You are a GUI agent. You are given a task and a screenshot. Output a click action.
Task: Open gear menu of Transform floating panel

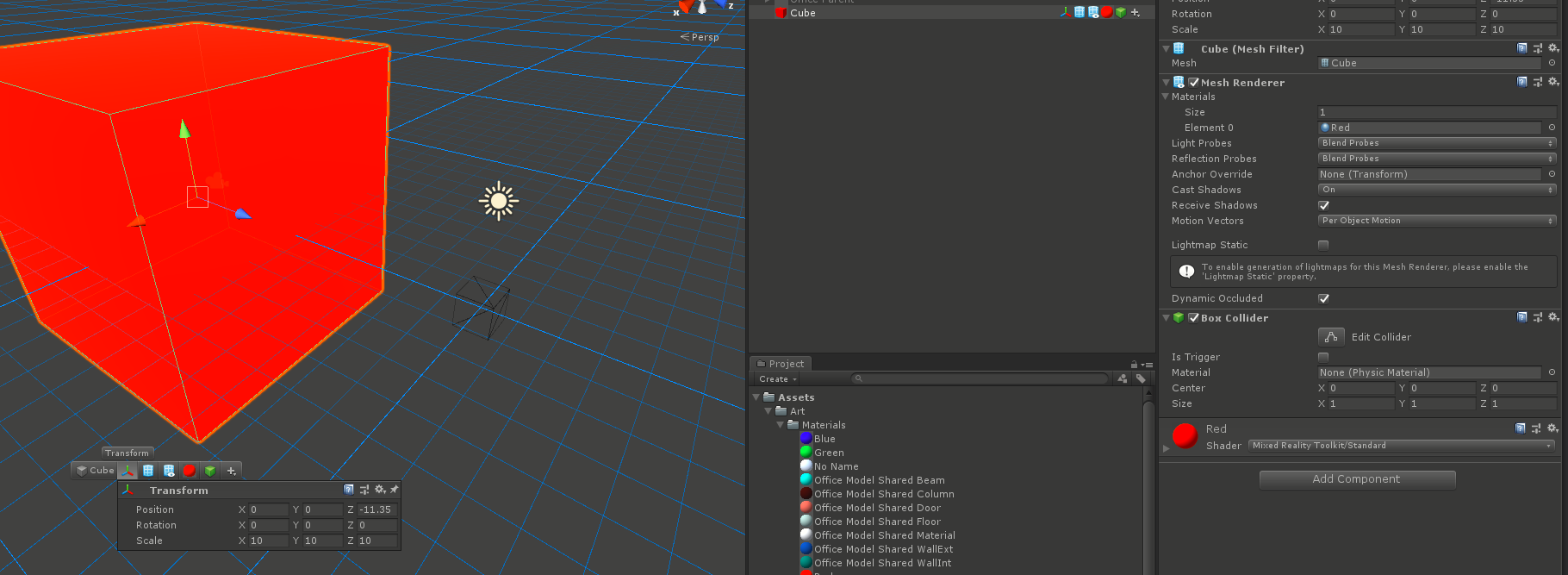tap(380, 490)
